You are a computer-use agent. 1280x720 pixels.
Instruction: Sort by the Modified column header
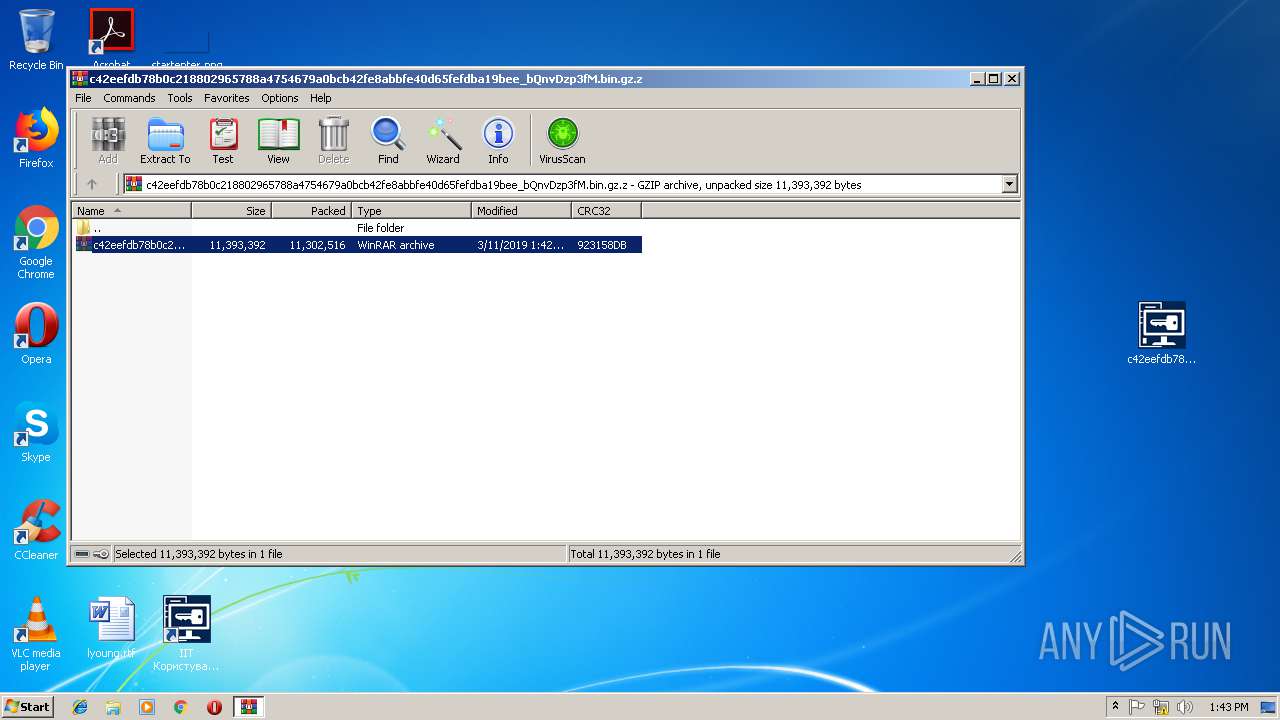tap(521, 211)
